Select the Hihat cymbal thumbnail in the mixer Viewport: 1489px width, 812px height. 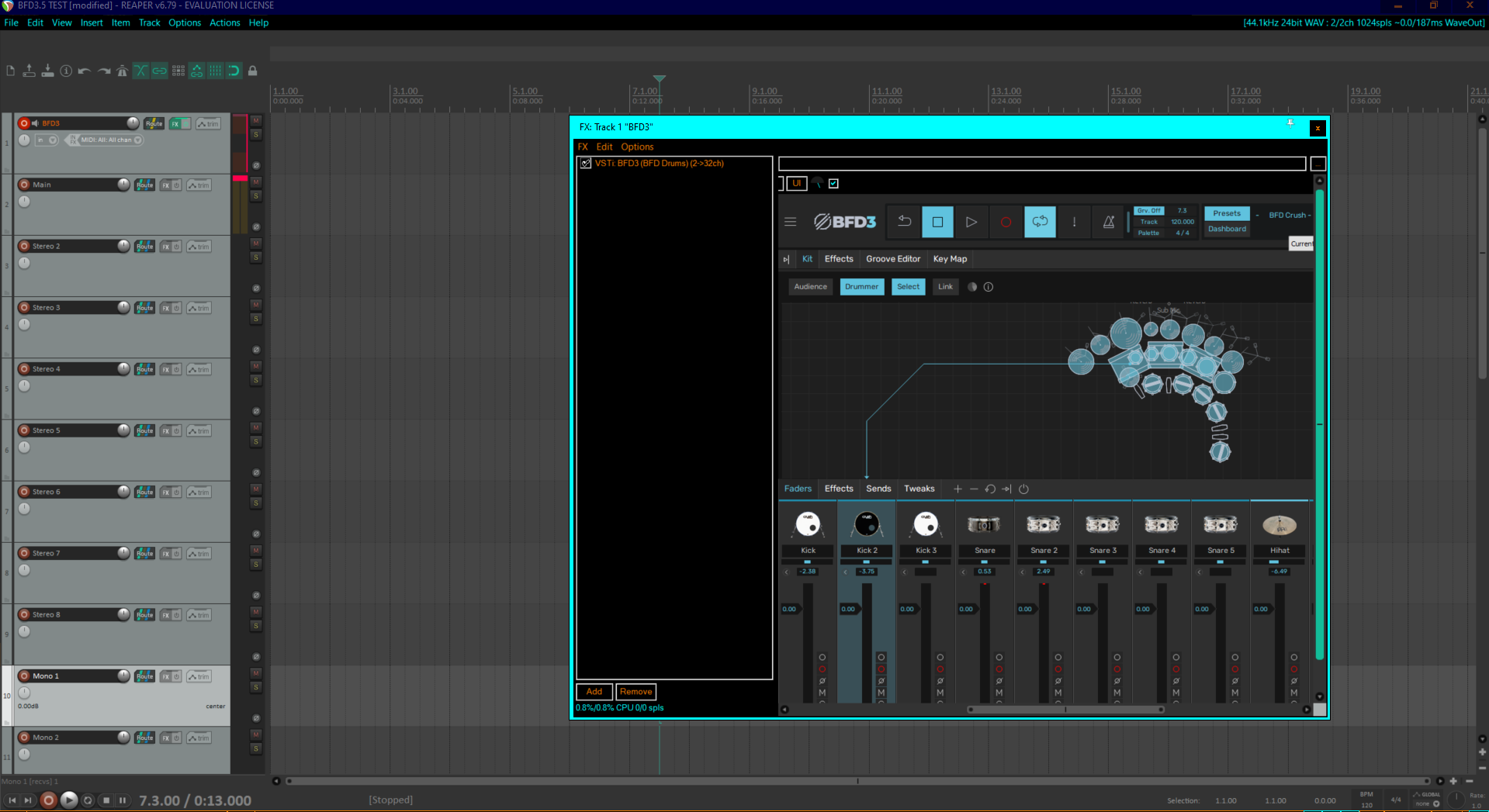1280,525
